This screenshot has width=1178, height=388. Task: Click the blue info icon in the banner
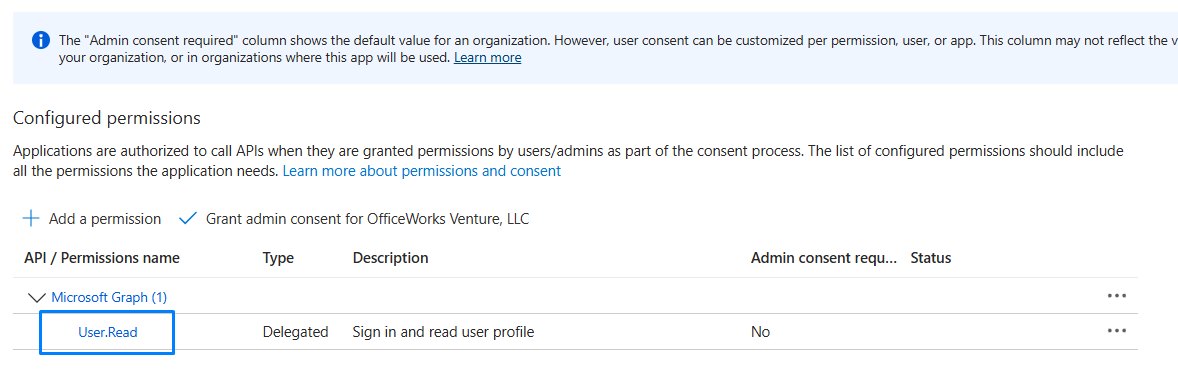click(41, 40)
